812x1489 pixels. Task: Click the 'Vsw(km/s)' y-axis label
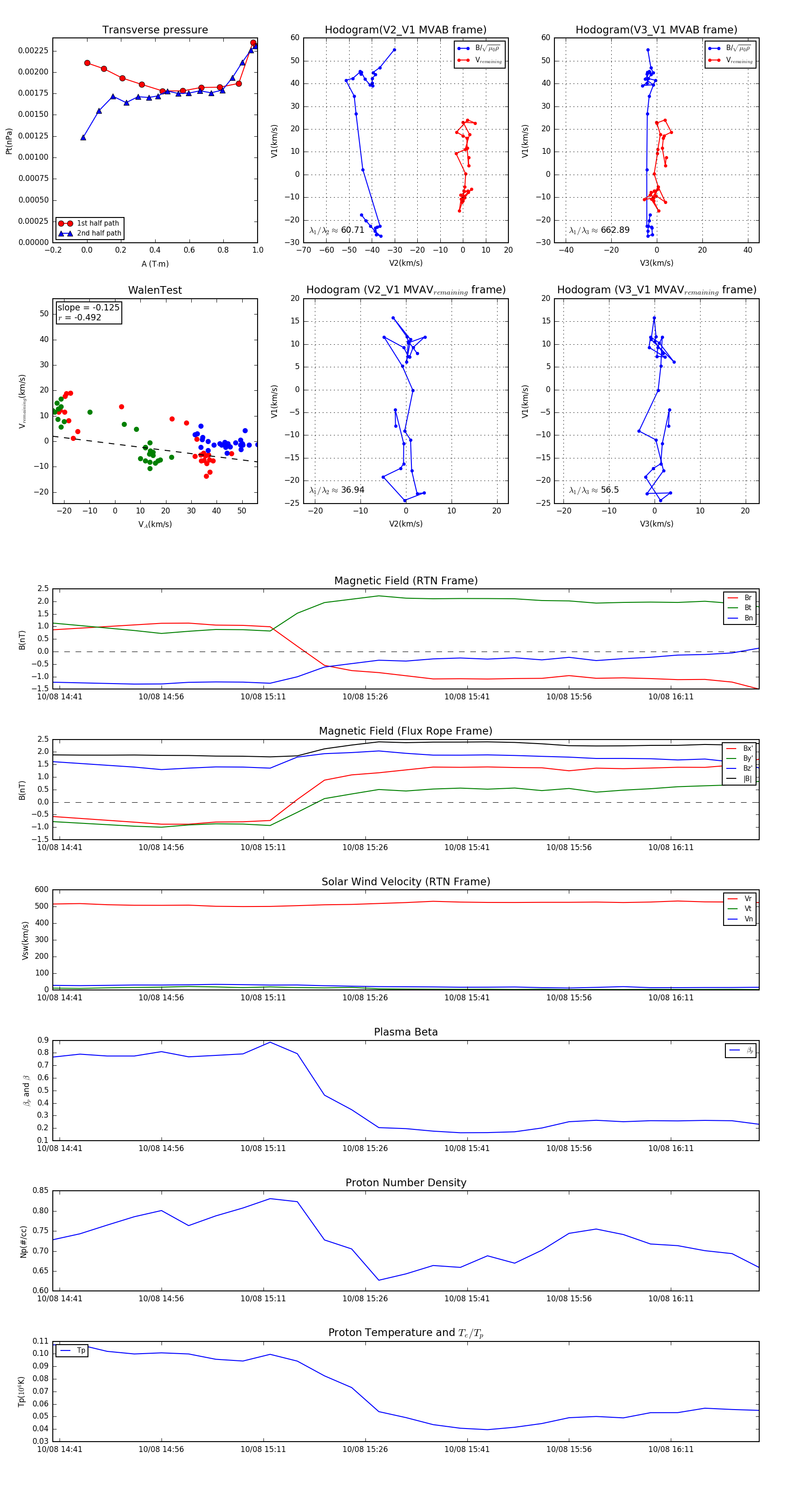(25, 941)
